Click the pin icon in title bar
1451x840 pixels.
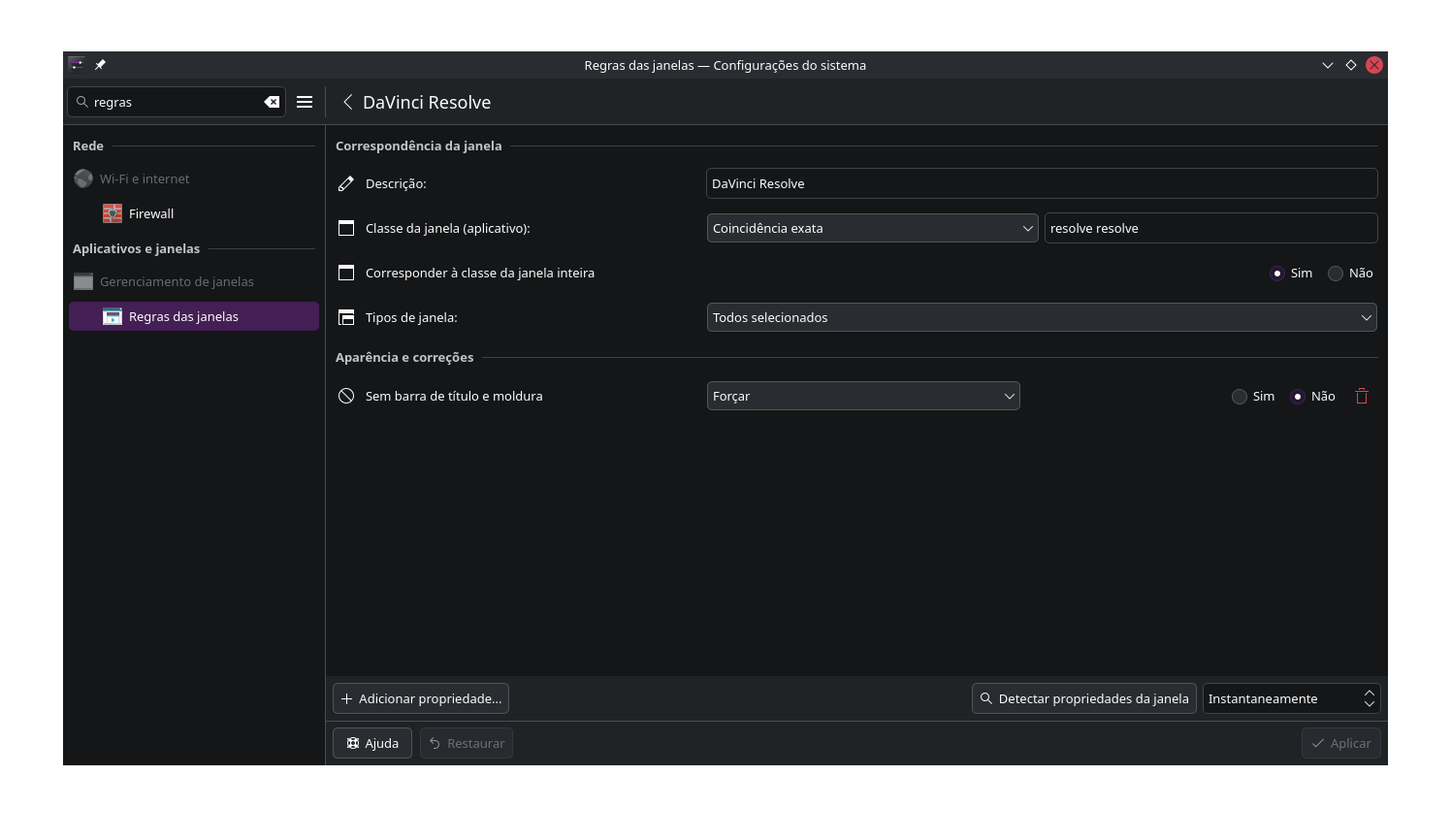coord(100,65)
